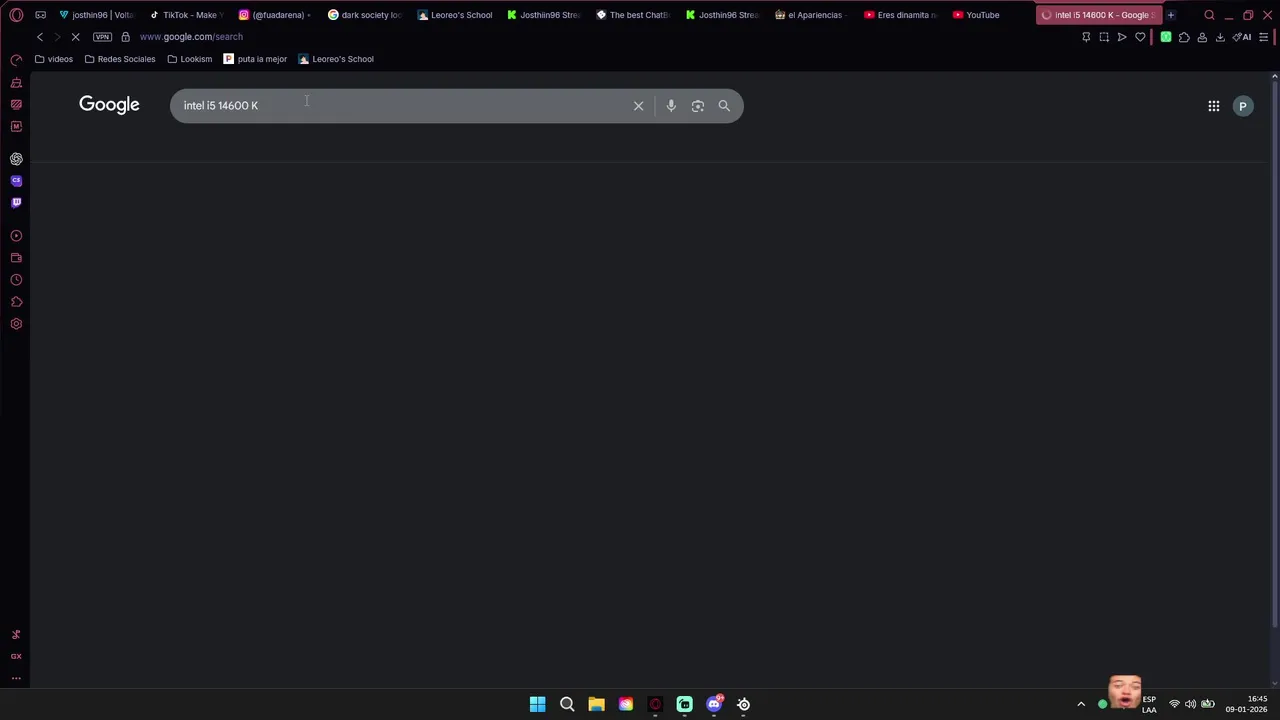Go to Google homepage via logo

point(109,105)
